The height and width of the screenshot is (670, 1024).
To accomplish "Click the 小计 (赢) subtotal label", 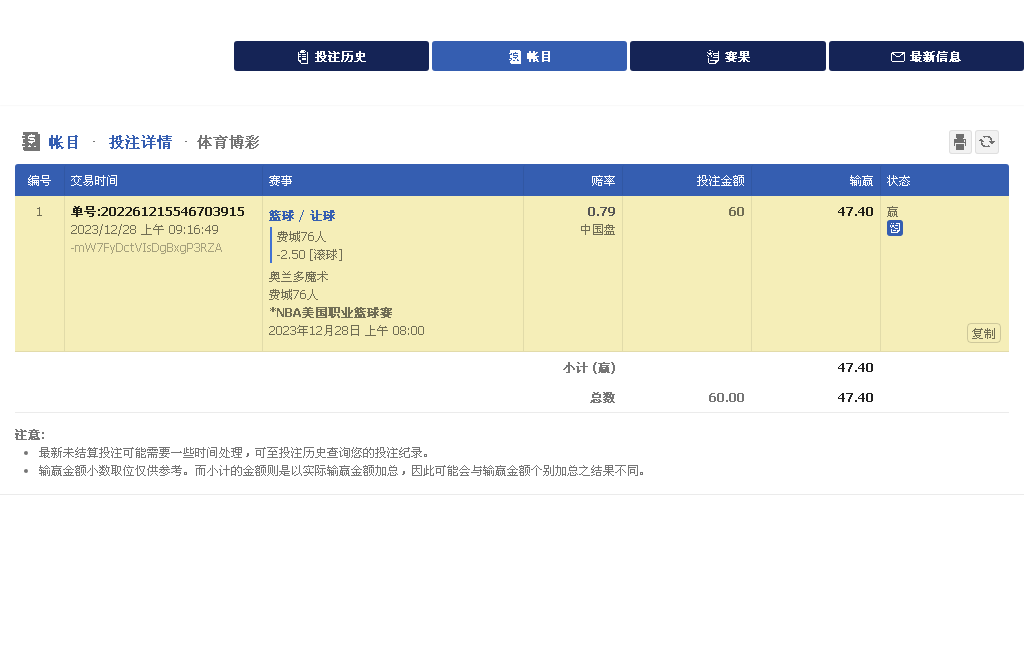I will (589, 368).
